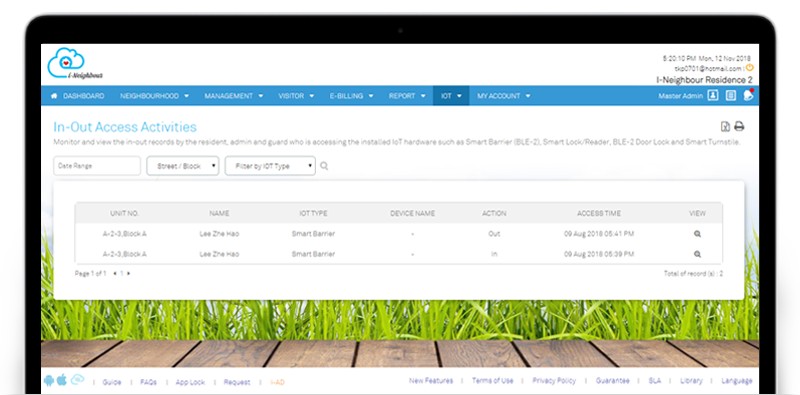Viewport: 800px width, 395px height.
Task: Click the i-Neighbour cloud logo
Action: point(74,63)
